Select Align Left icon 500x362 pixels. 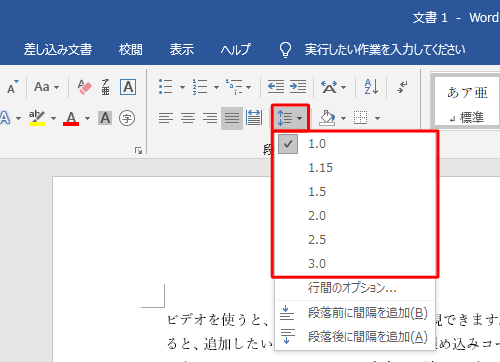click(x=166, y=118)
